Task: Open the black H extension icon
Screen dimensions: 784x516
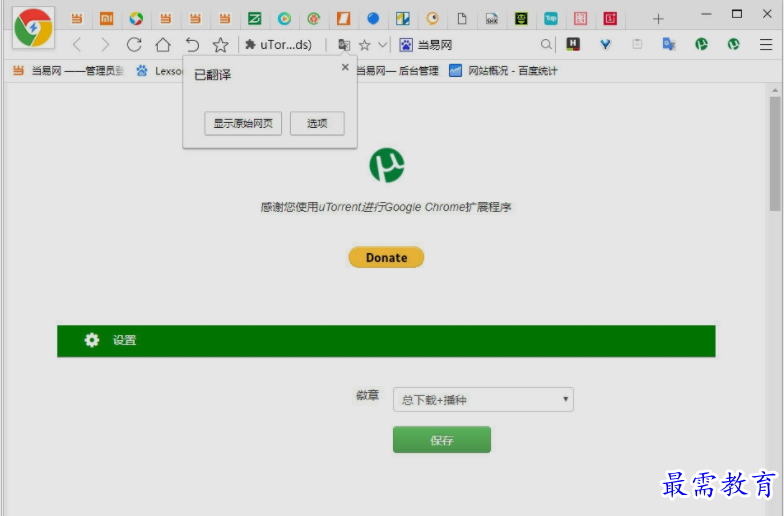Action: tap(573, 44)
